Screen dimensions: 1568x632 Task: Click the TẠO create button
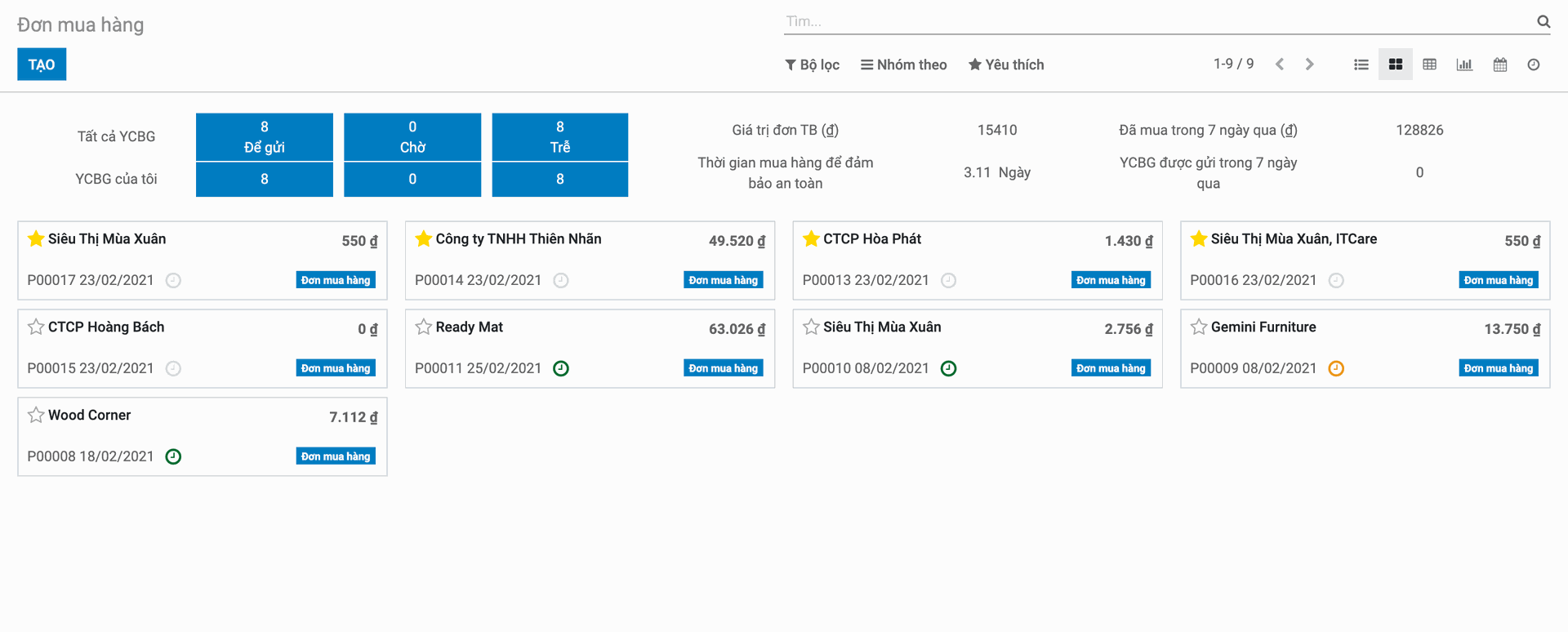coord(42,65)
